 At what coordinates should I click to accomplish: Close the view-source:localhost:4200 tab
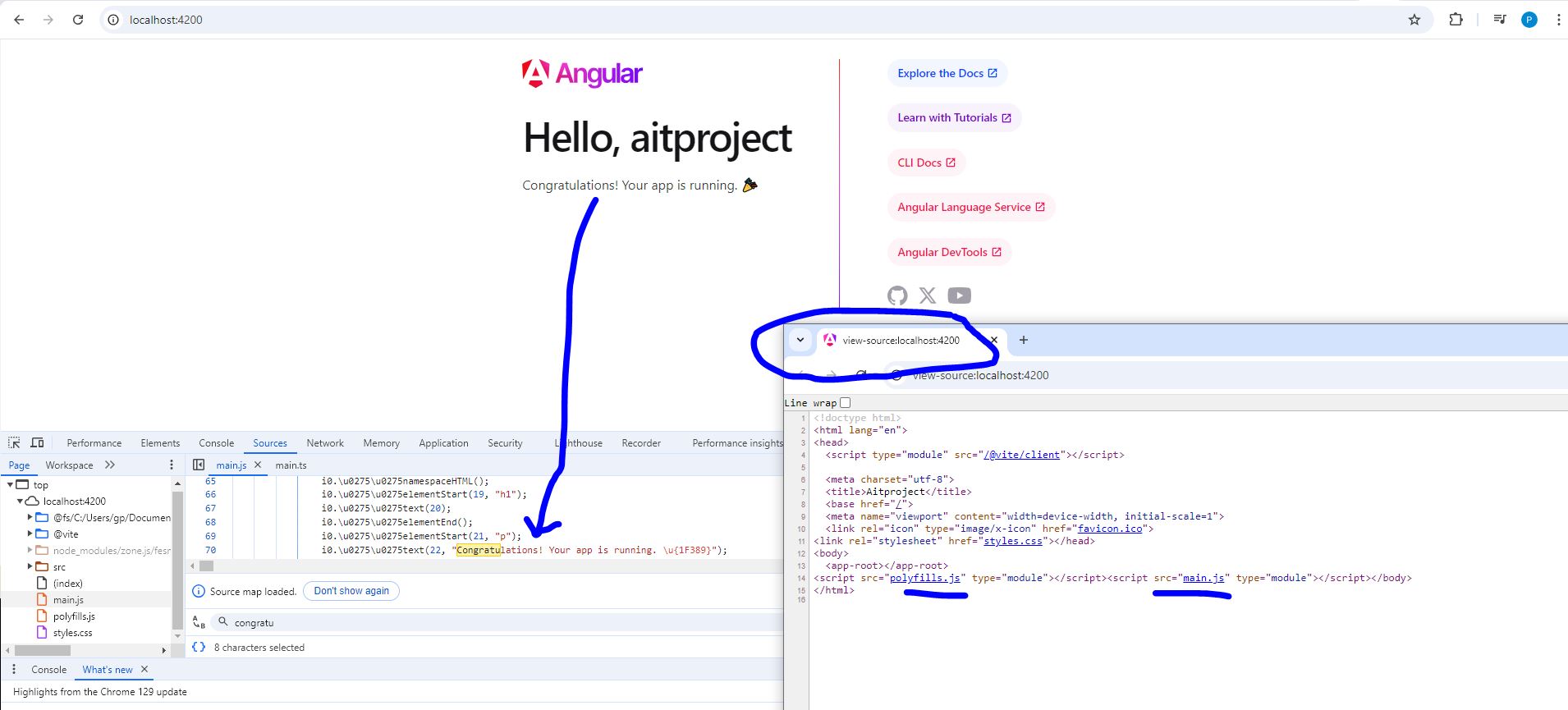coord(993,340)
